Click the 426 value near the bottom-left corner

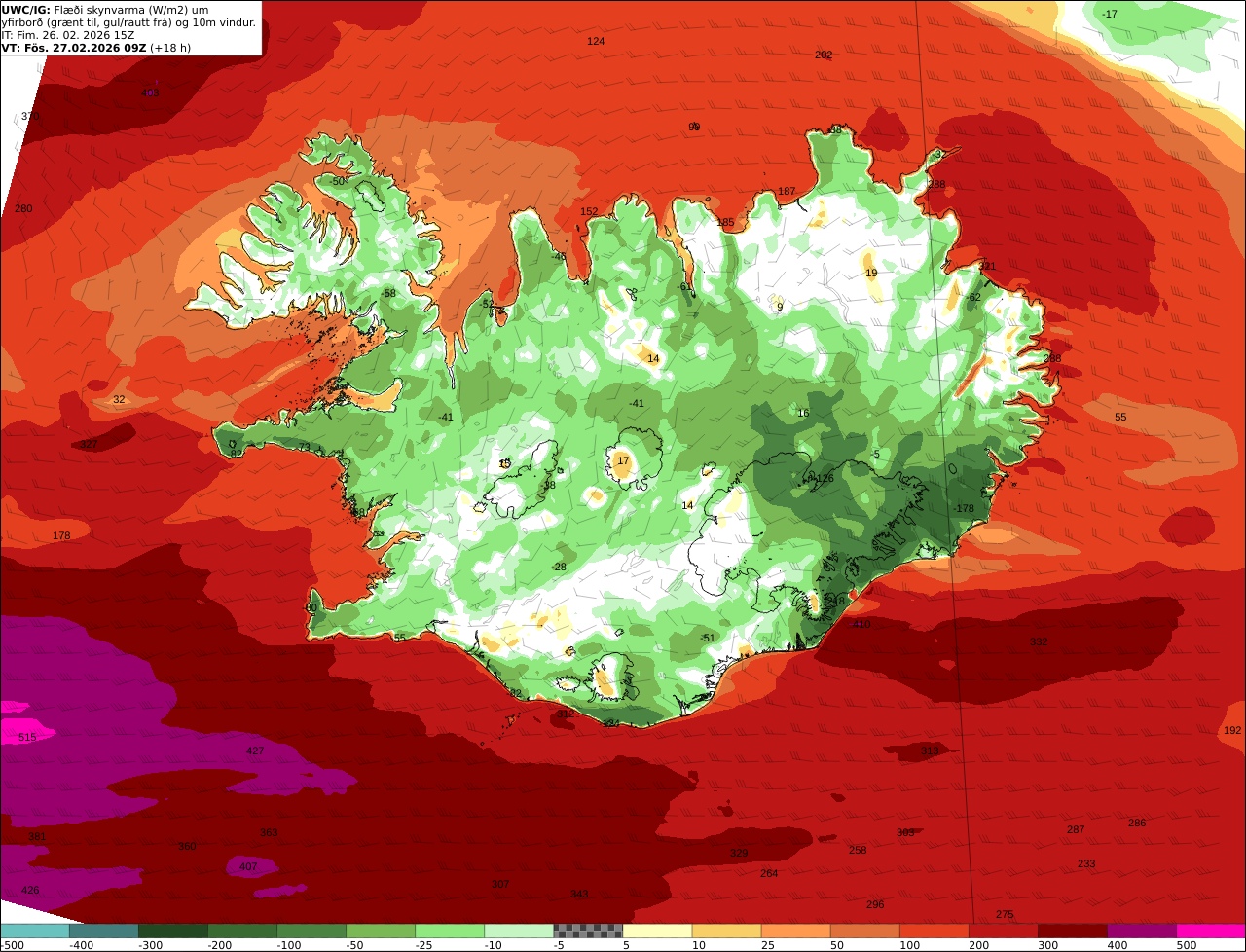tap(30, 890)
